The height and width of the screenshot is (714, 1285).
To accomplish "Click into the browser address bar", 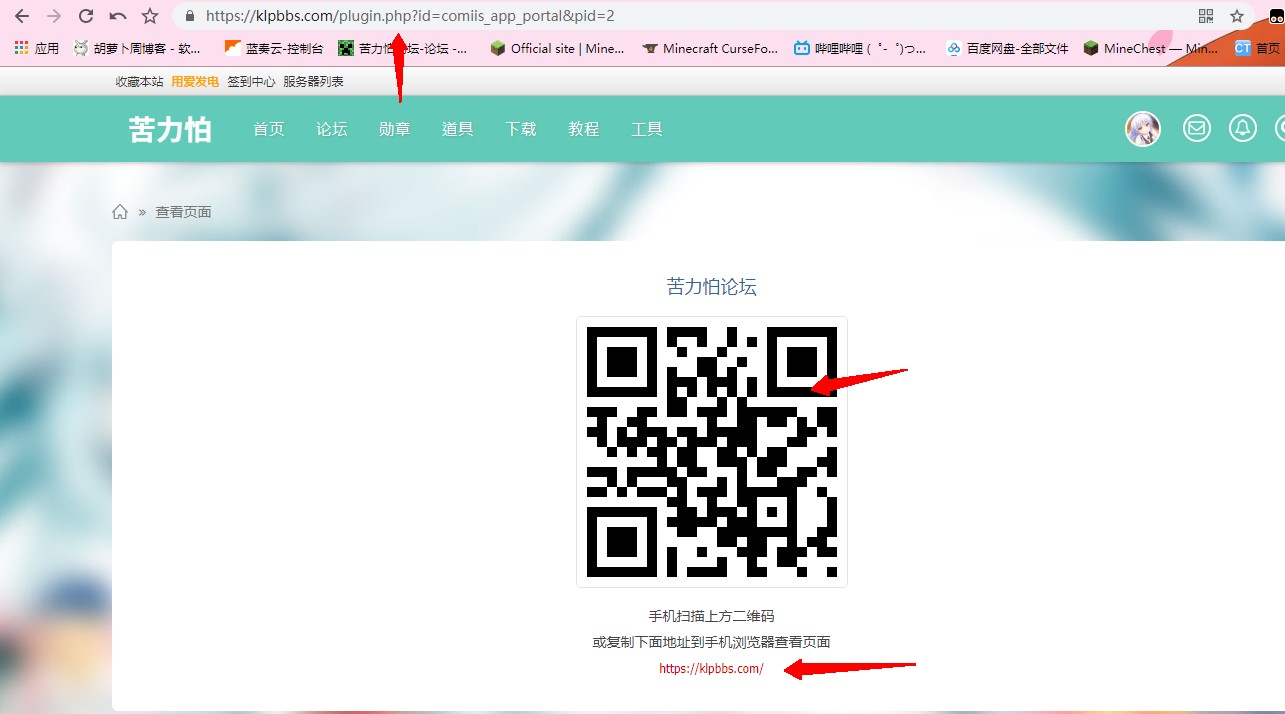I will [690, 16].
